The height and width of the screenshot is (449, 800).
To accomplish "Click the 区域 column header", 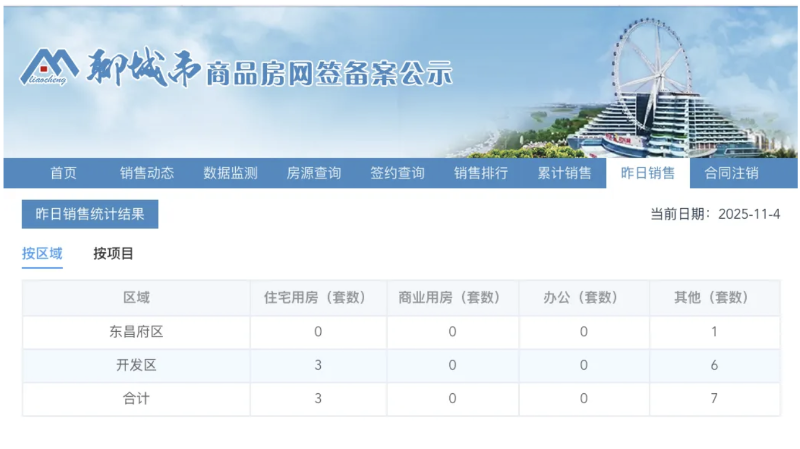I will 136,297.
